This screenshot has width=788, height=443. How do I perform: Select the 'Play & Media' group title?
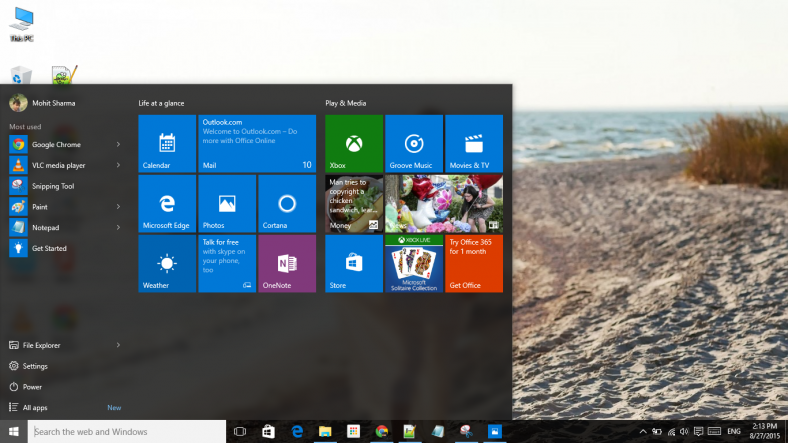345,103
